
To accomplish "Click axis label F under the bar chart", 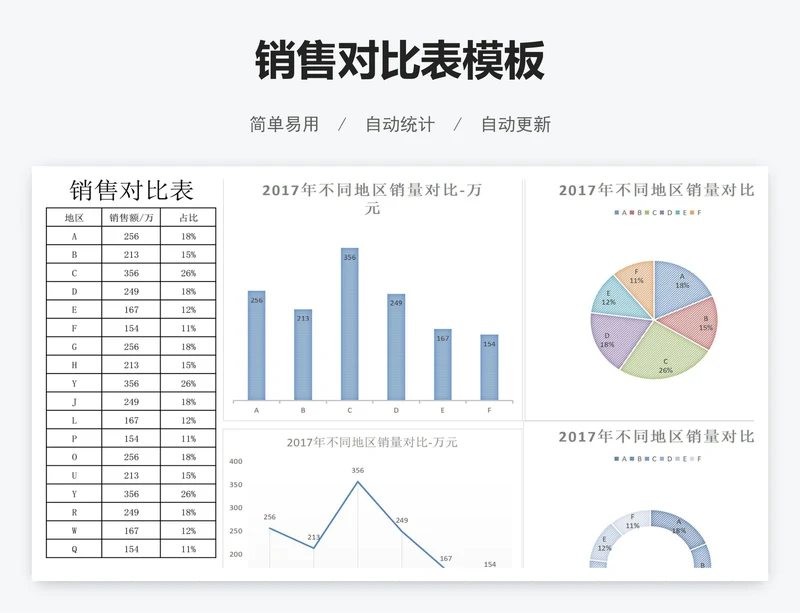I will pyautogui.click(x=489, y=410).
